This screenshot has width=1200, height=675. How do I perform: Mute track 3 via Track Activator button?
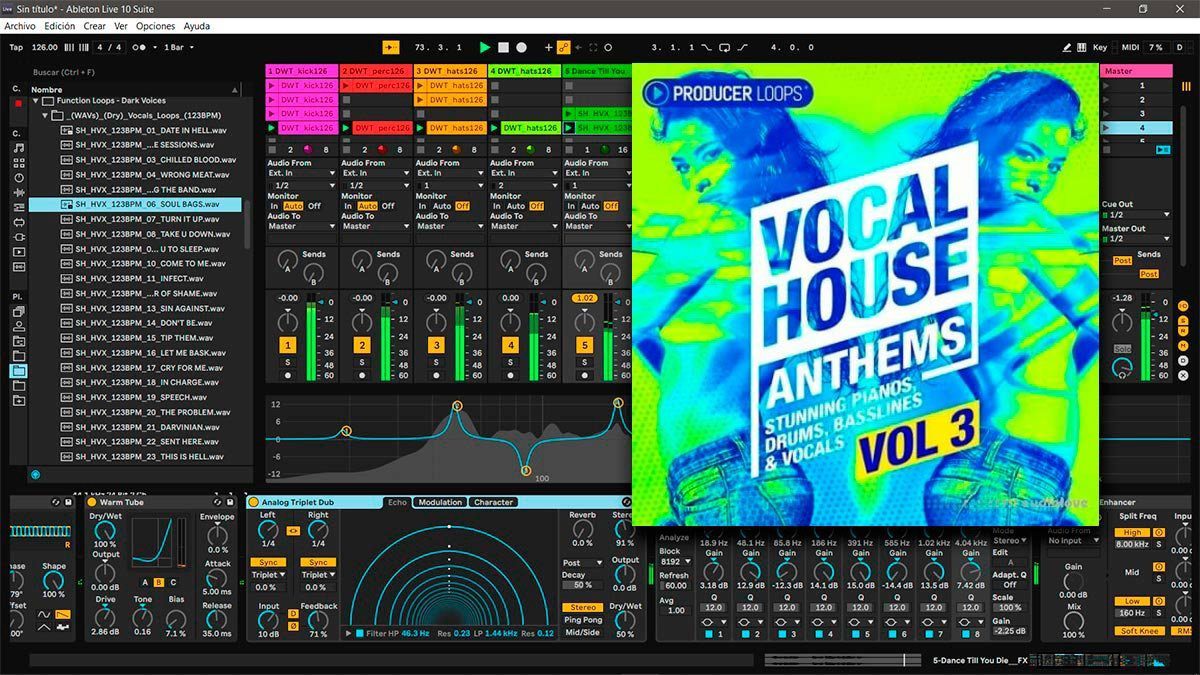tap(436, 345)
